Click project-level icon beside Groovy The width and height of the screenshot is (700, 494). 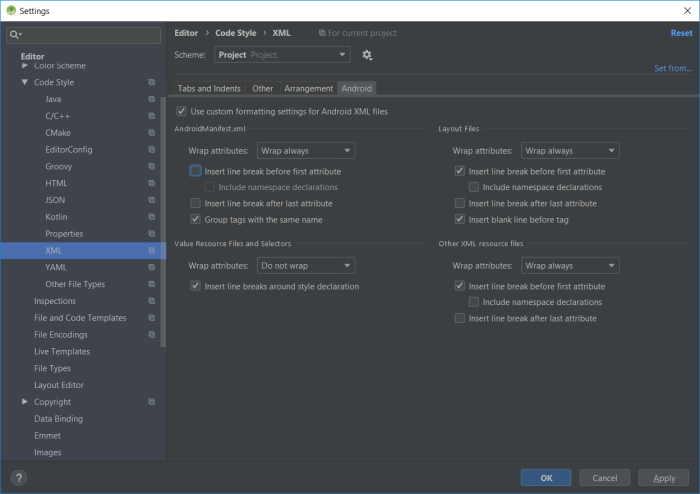(x=152, y=166)
